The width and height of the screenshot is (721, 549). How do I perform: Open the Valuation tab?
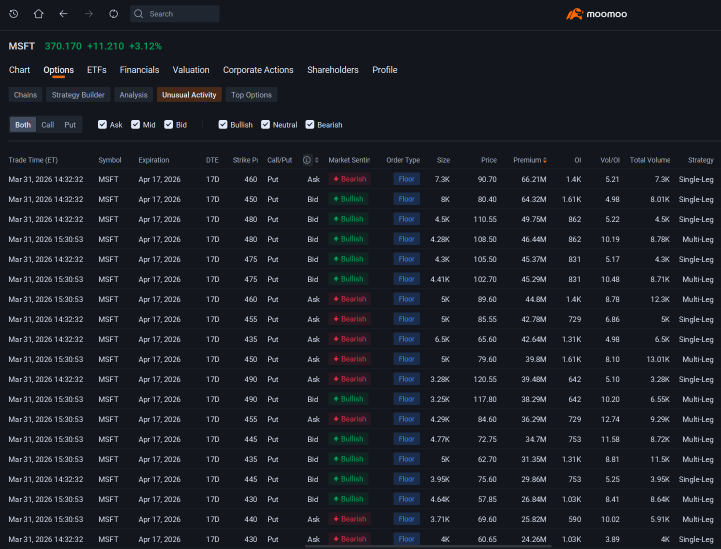pyautogui.click(x=191, y=70)
